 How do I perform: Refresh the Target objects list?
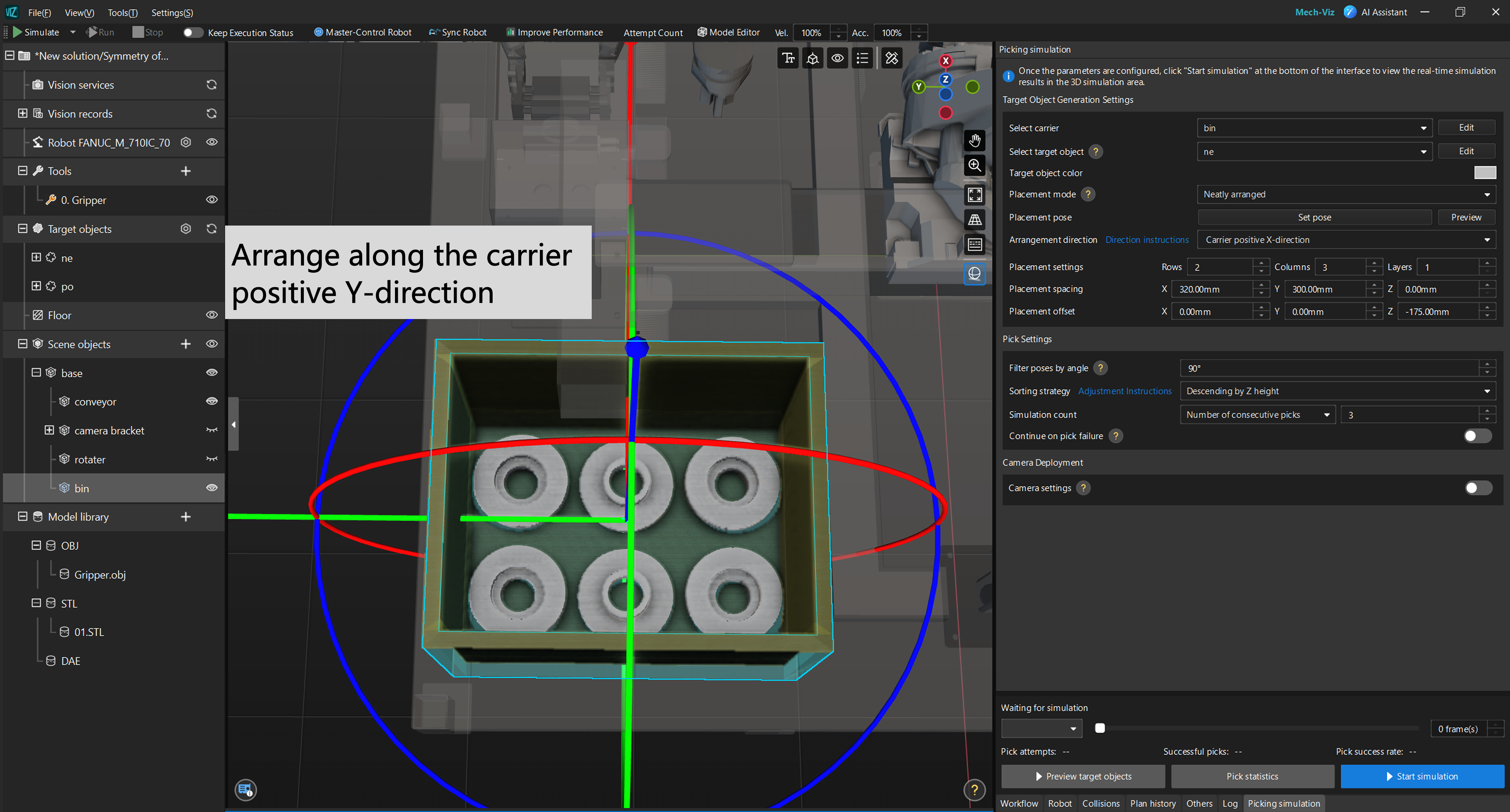click(x=212, y=229)
